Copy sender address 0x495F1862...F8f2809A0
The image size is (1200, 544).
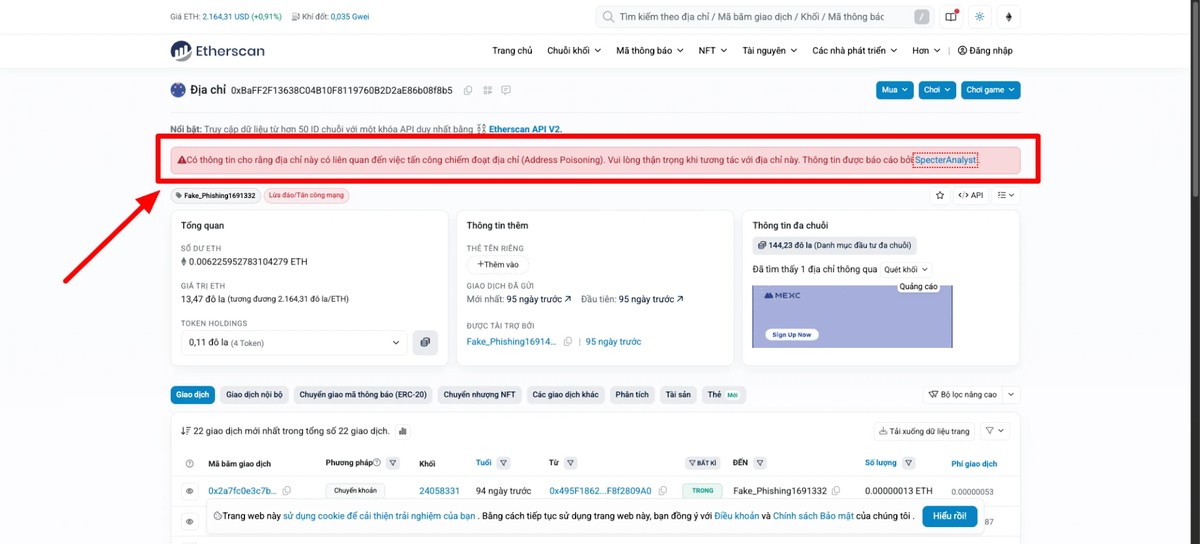coord(661,491)
